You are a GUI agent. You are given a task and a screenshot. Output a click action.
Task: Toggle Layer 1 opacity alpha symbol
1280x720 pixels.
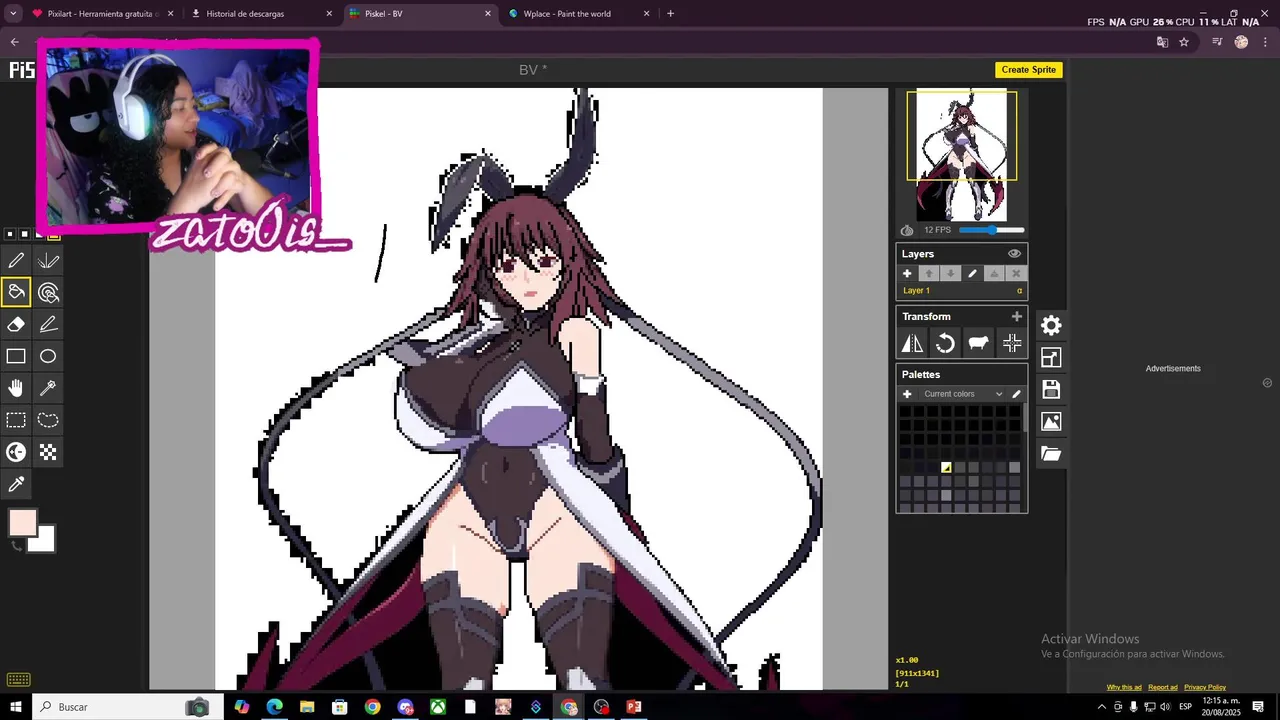[x=1020, y=291]
